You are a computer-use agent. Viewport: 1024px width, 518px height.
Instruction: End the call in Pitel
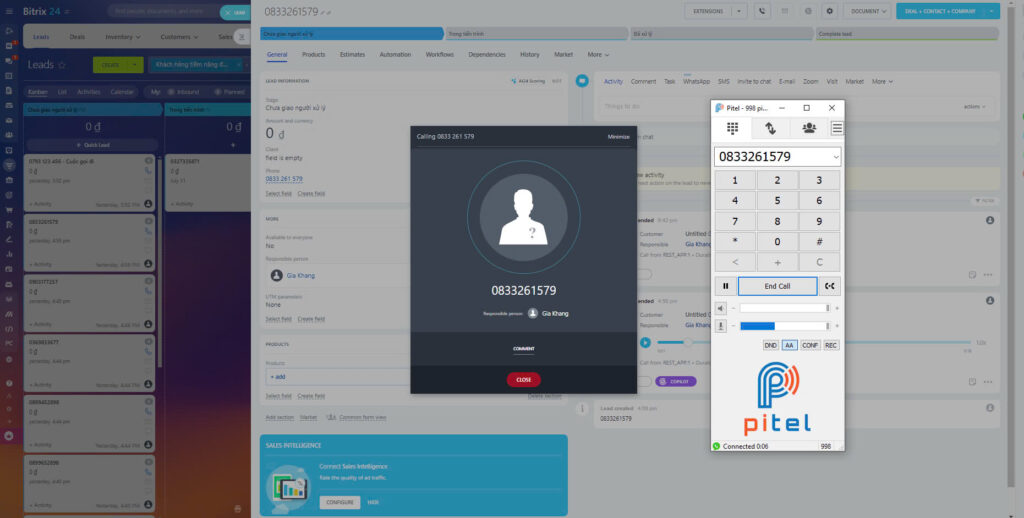click(x=777, y=286)
